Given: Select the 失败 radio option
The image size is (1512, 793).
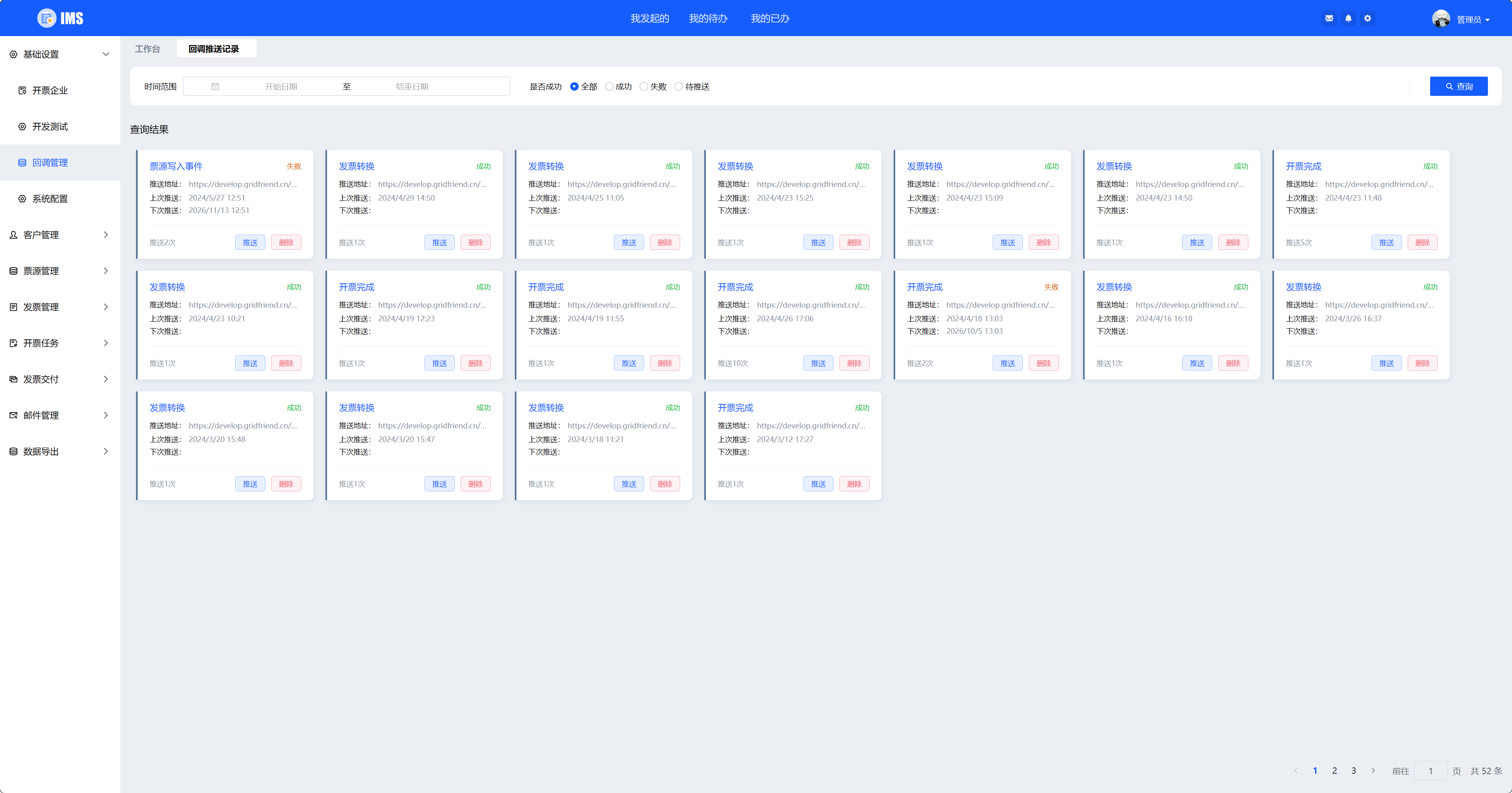Looking at the screenshot, I should pyautogui.click(x=644, y=86).
